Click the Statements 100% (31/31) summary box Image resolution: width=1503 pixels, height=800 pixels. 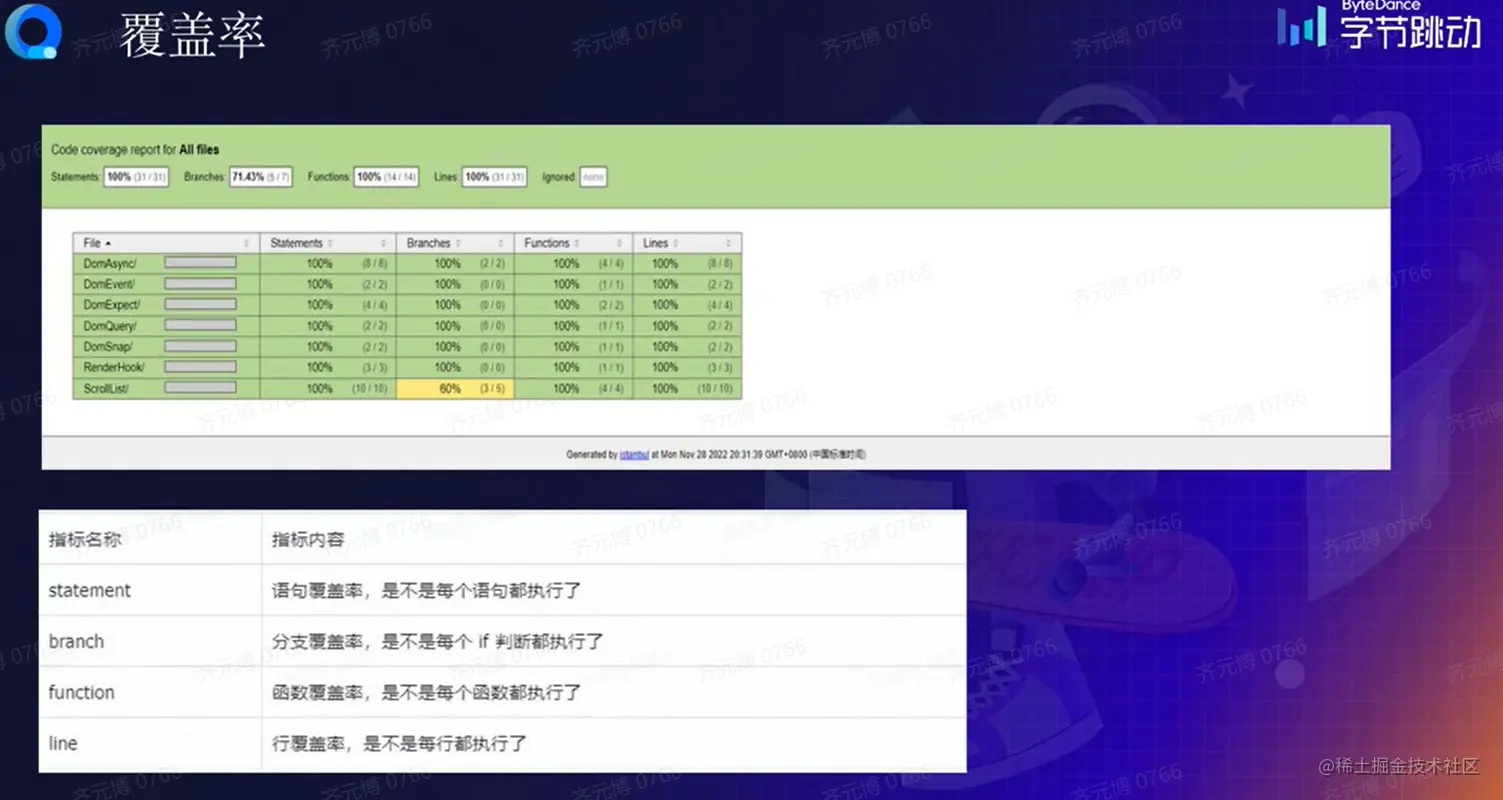(x=135, y=177)
